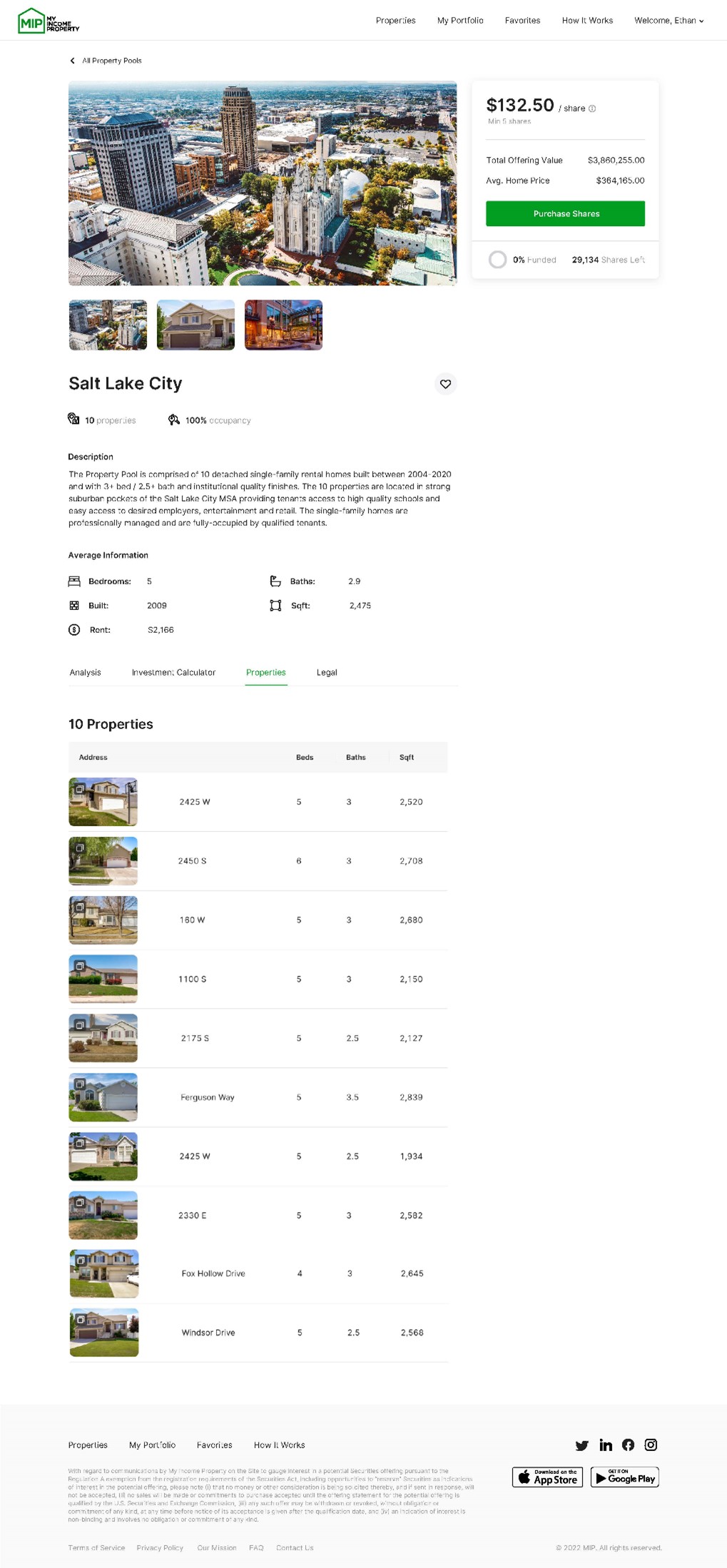Viewport: 727px width, 1568px height.
Task: Open the LinkedIn social link
Action: (606, 1445)
